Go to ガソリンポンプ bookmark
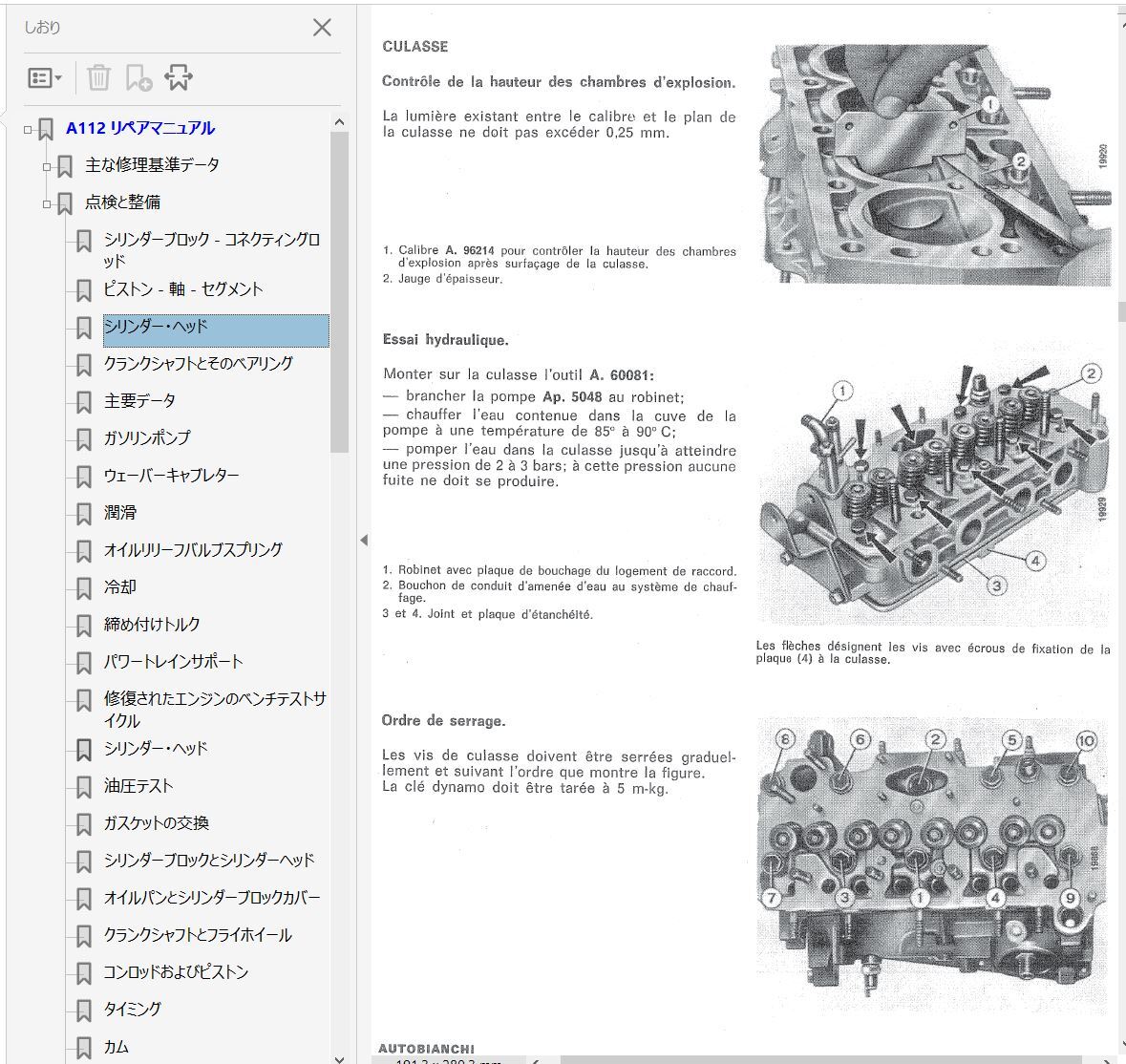1126x1064 pixels. pos(147,438)
